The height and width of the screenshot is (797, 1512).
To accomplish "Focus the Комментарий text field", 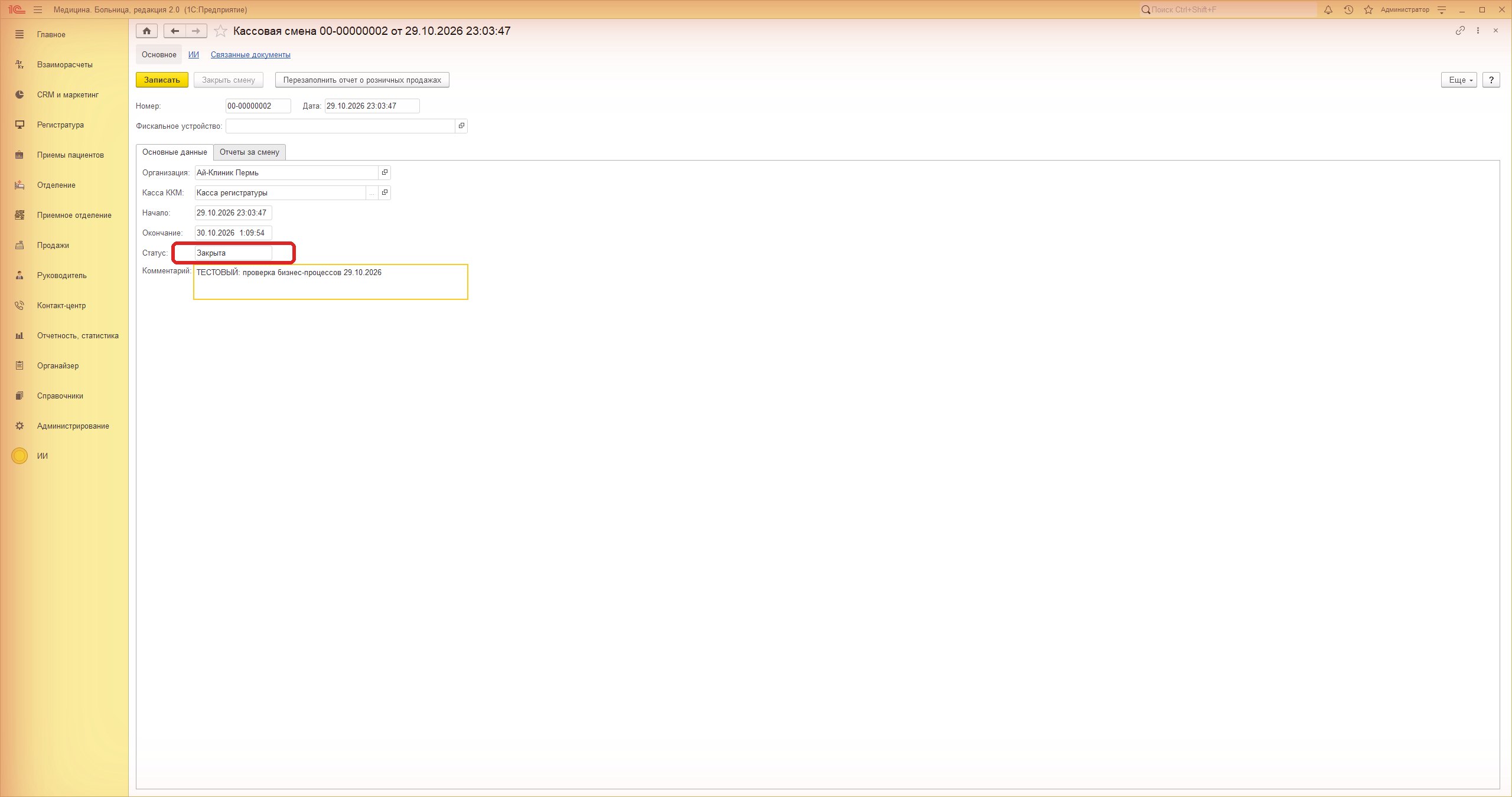I will pos(331,282).
